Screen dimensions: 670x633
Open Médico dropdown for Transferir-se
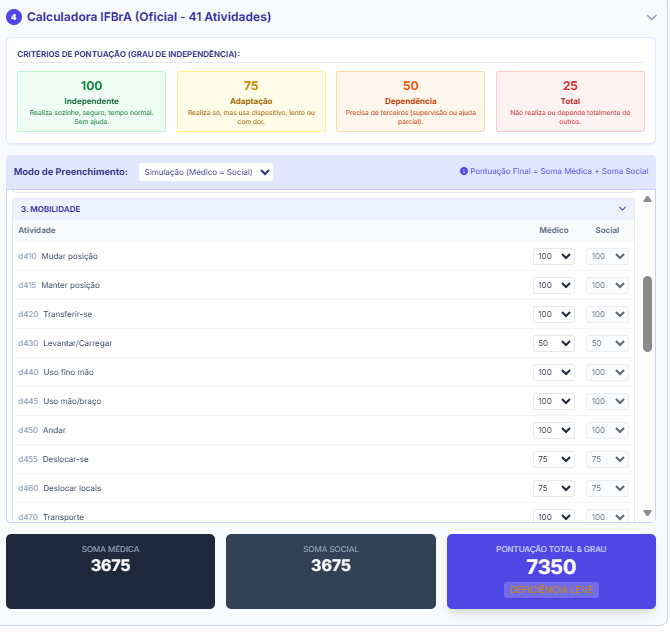(x=554, y=314)
